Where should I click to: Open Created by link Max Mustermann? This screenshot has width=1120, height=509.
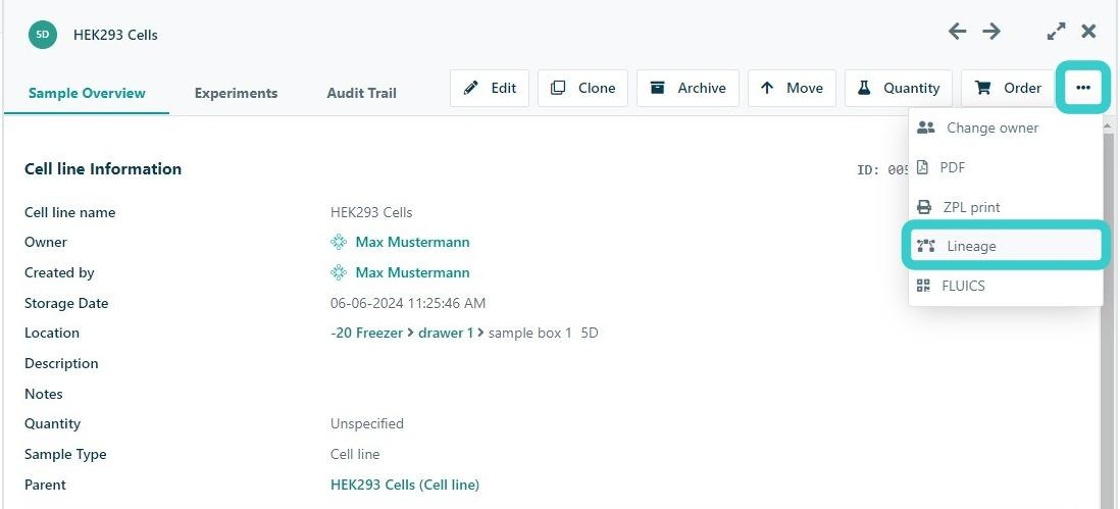pyautogui.click(x=412, y=273)
